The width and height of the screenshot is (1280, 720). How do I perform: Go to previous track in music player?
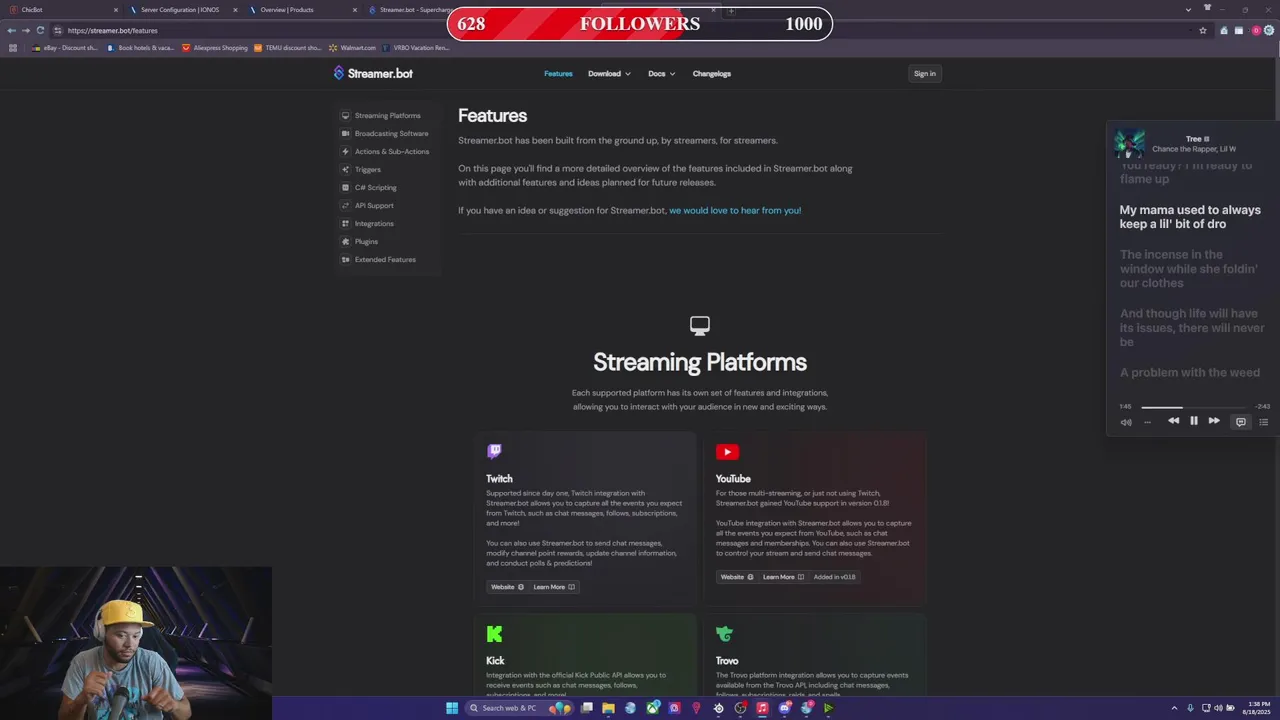click(x=1173, y=421)
